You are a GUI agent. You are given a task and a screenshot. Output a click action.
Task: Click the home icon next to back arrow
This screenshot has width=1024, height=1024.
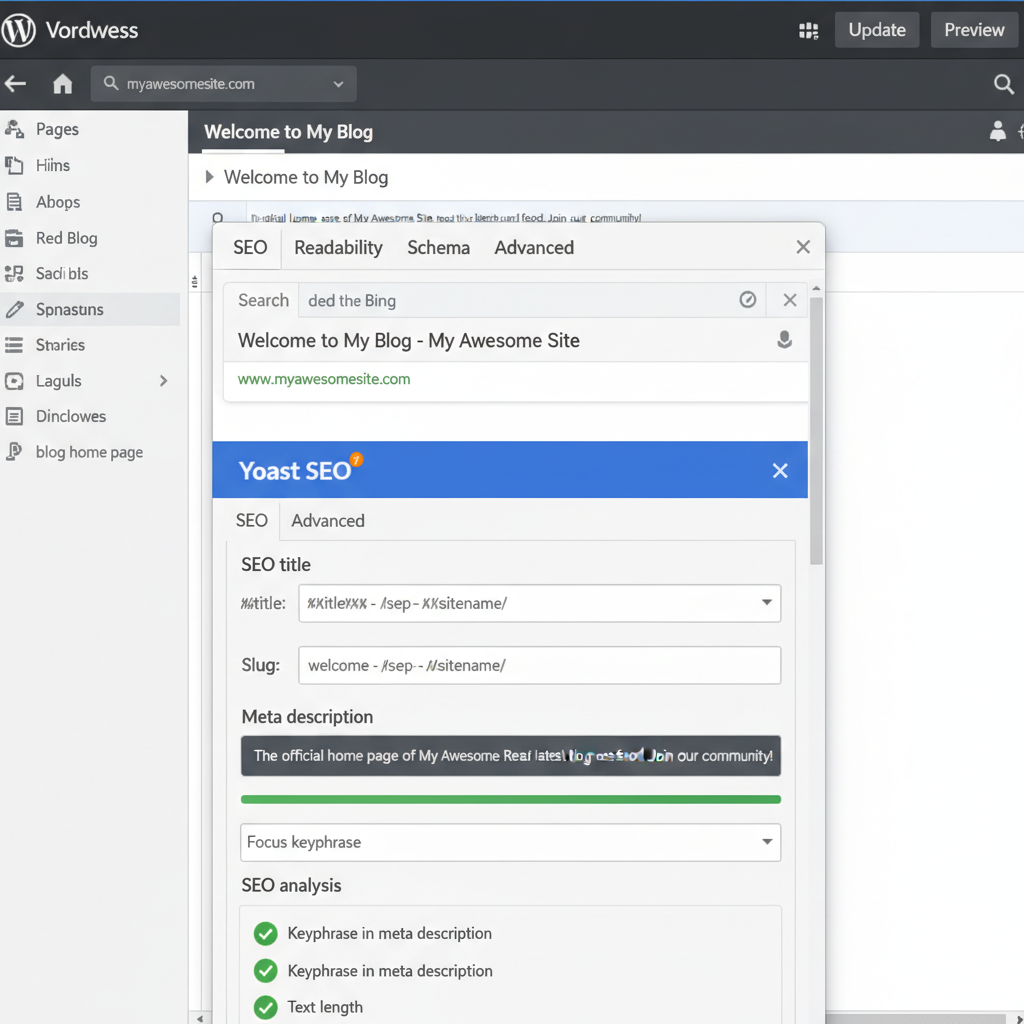[x=62, y=84]
